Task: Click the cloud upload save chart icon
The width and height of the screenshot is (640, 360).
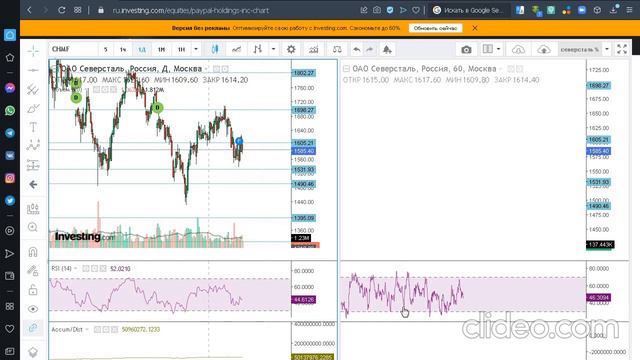Action: [544, 49]
